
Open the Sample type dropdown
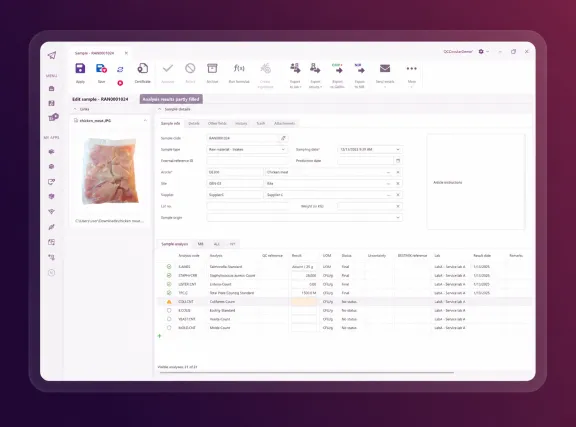246,150
